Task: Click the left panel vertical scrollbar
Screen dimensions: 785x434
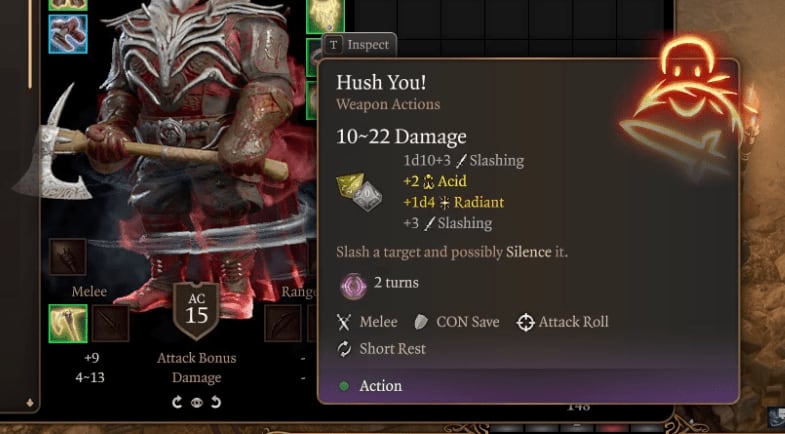Action: pos(30,45)
